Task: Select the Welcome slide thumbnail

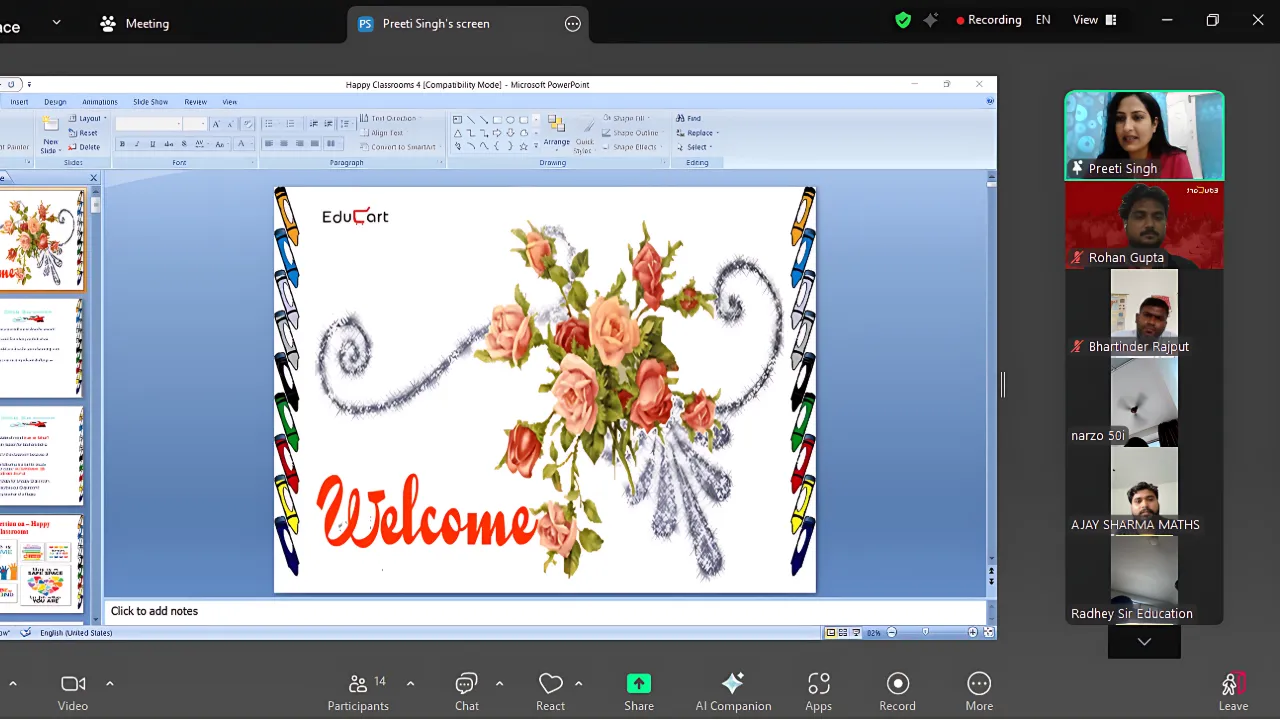Action: pyautogui.click(x=41, y=240)
